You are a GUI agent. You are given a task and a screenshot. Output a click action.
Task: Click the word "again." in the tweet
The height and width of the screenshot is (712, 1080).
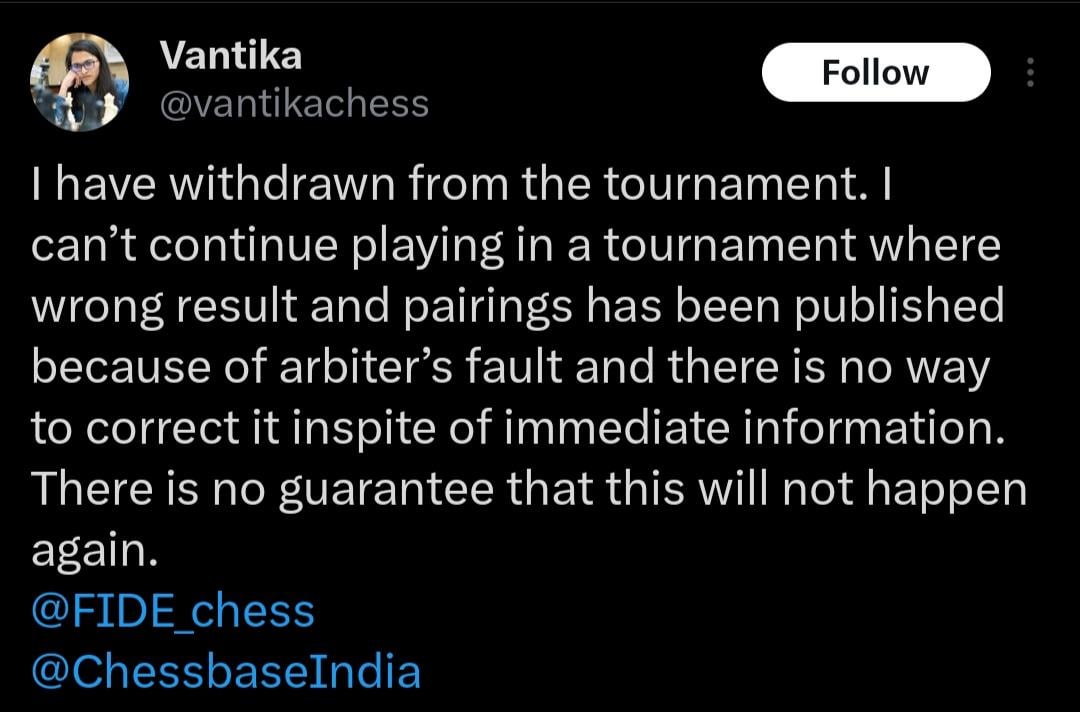[95, 552]
